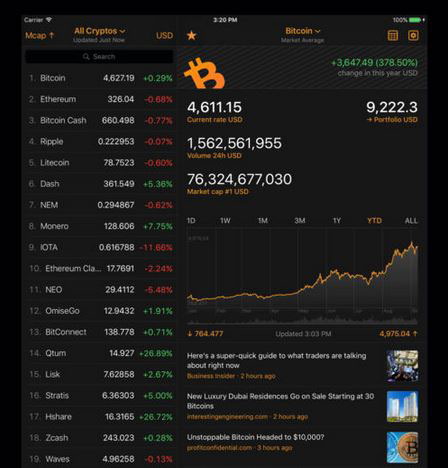This screenshot has height=468, width=448.
Task: Click the Wi-Fi carrier status icon
Action: click(x=49, y=20)
